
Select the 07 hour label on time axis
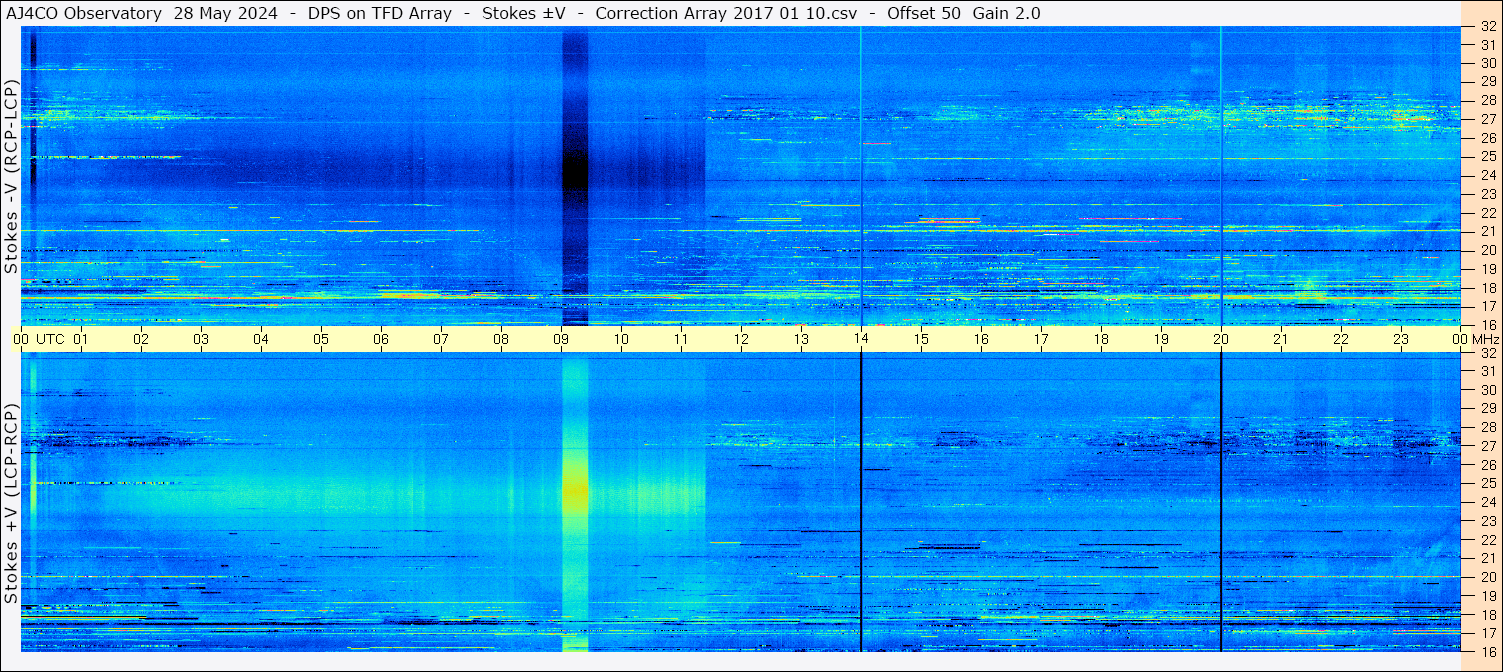pos(441,339)
